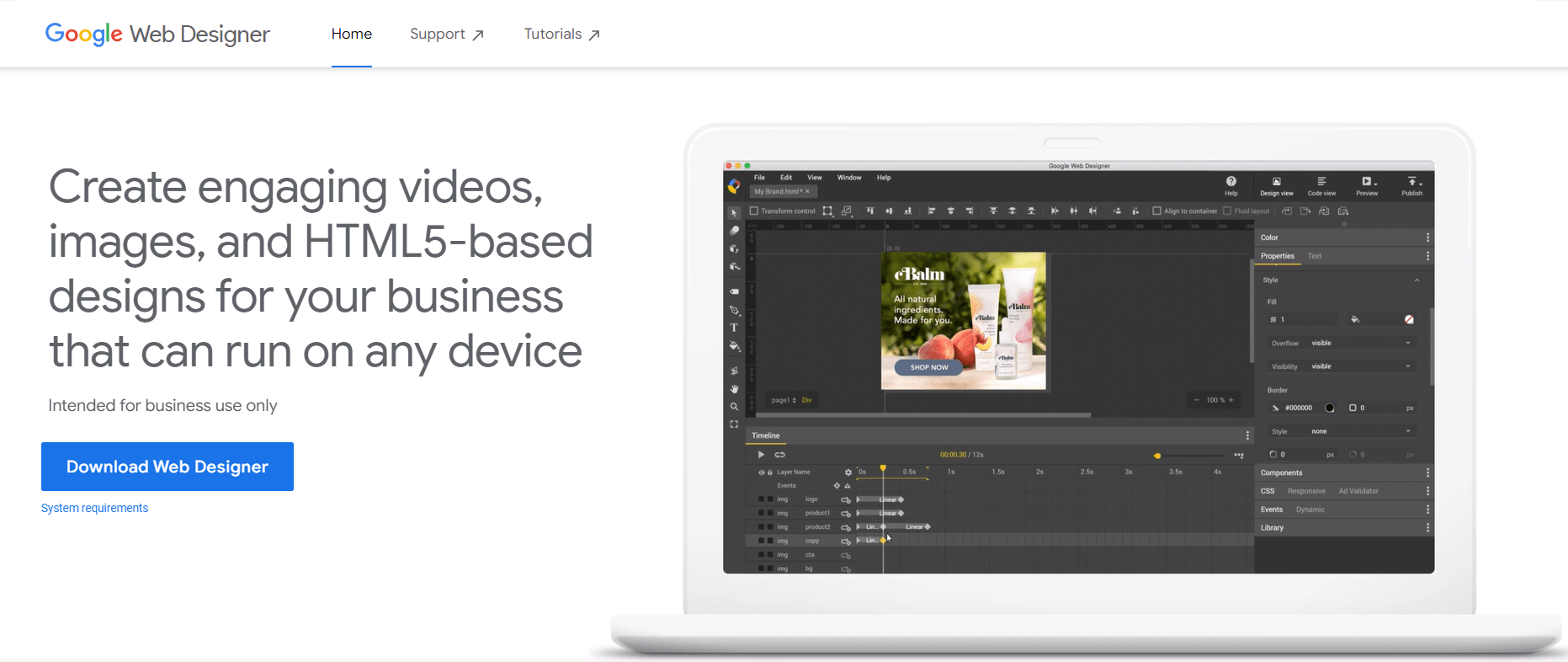Select the Hand pan tool
The image size is (1568, 662).
[734, 389]
